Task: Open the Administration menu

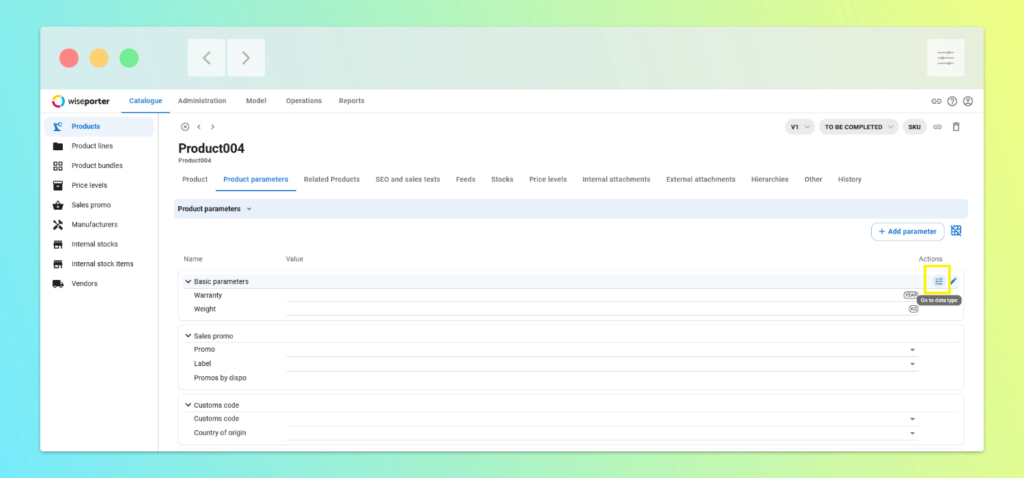Action: tap(202, 101)
